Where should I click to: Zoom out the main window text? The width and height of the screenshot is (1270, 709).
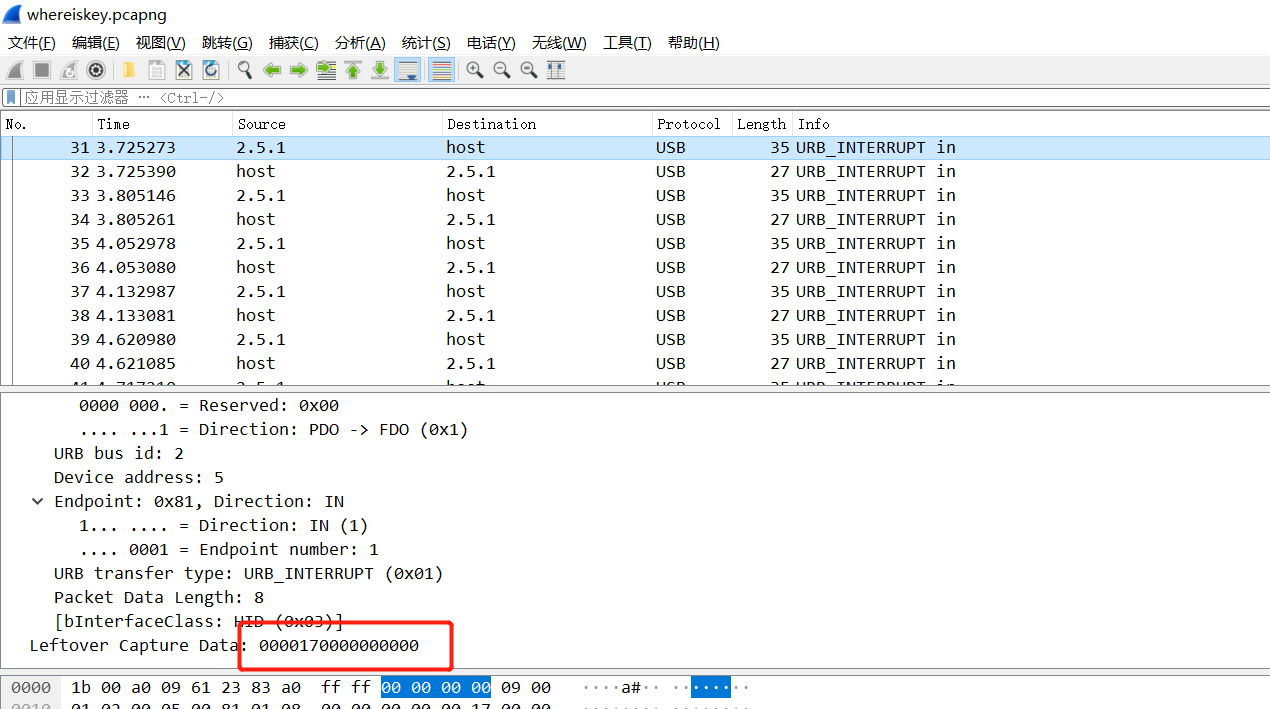point(502,70)
